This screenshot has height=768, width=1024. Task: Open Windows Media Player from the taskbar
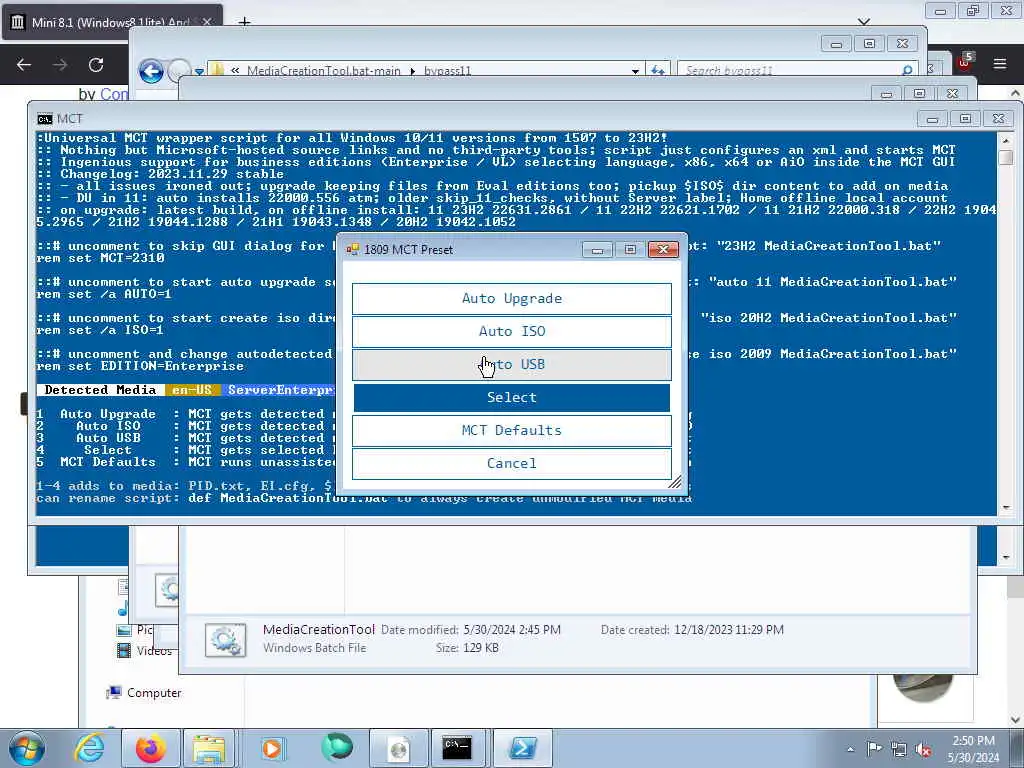click(x=272, y=748)
